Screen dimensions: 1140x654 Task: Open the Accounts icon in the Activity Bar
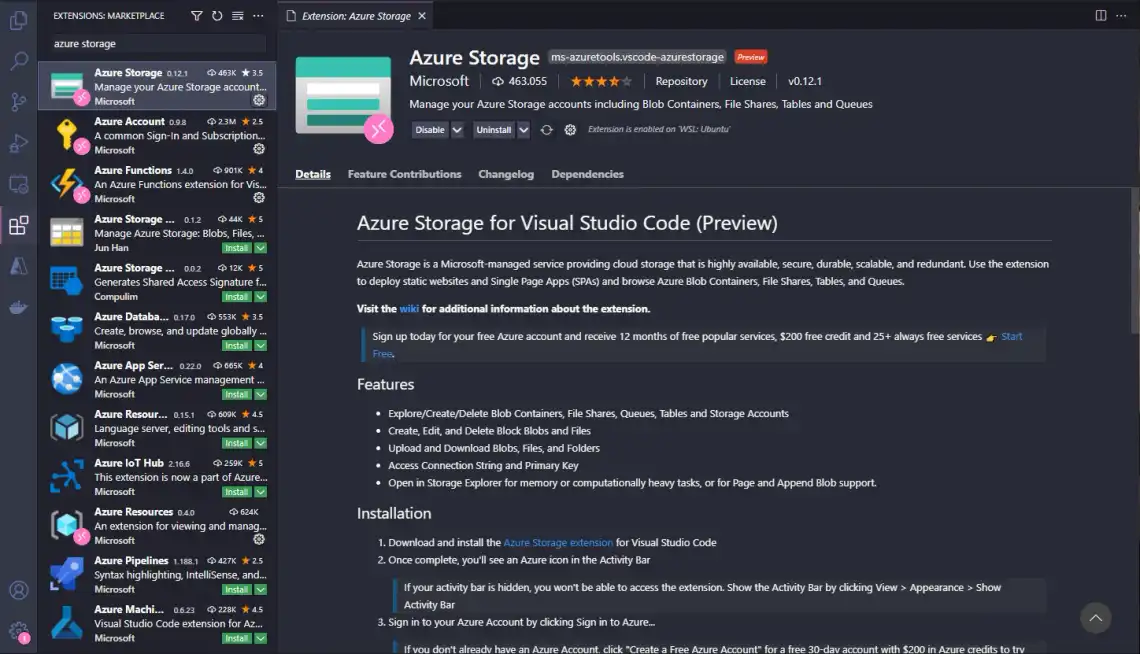18,590
